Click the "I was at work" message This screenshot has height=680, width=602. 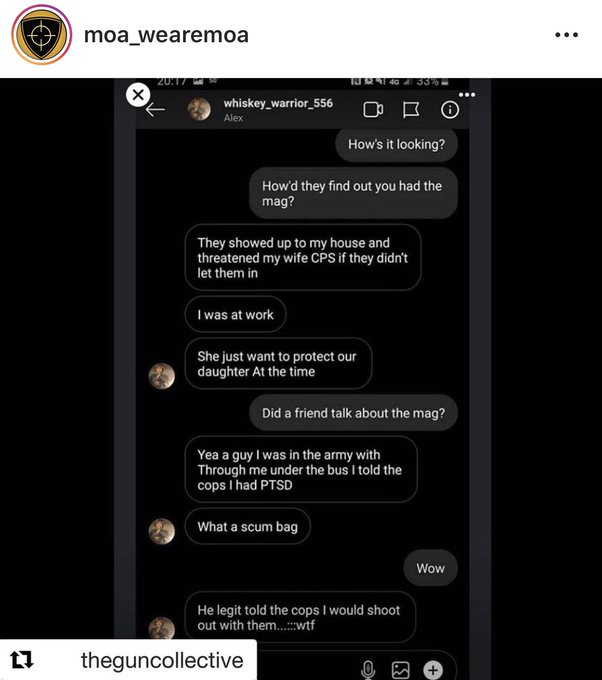[x=236, y=314]
